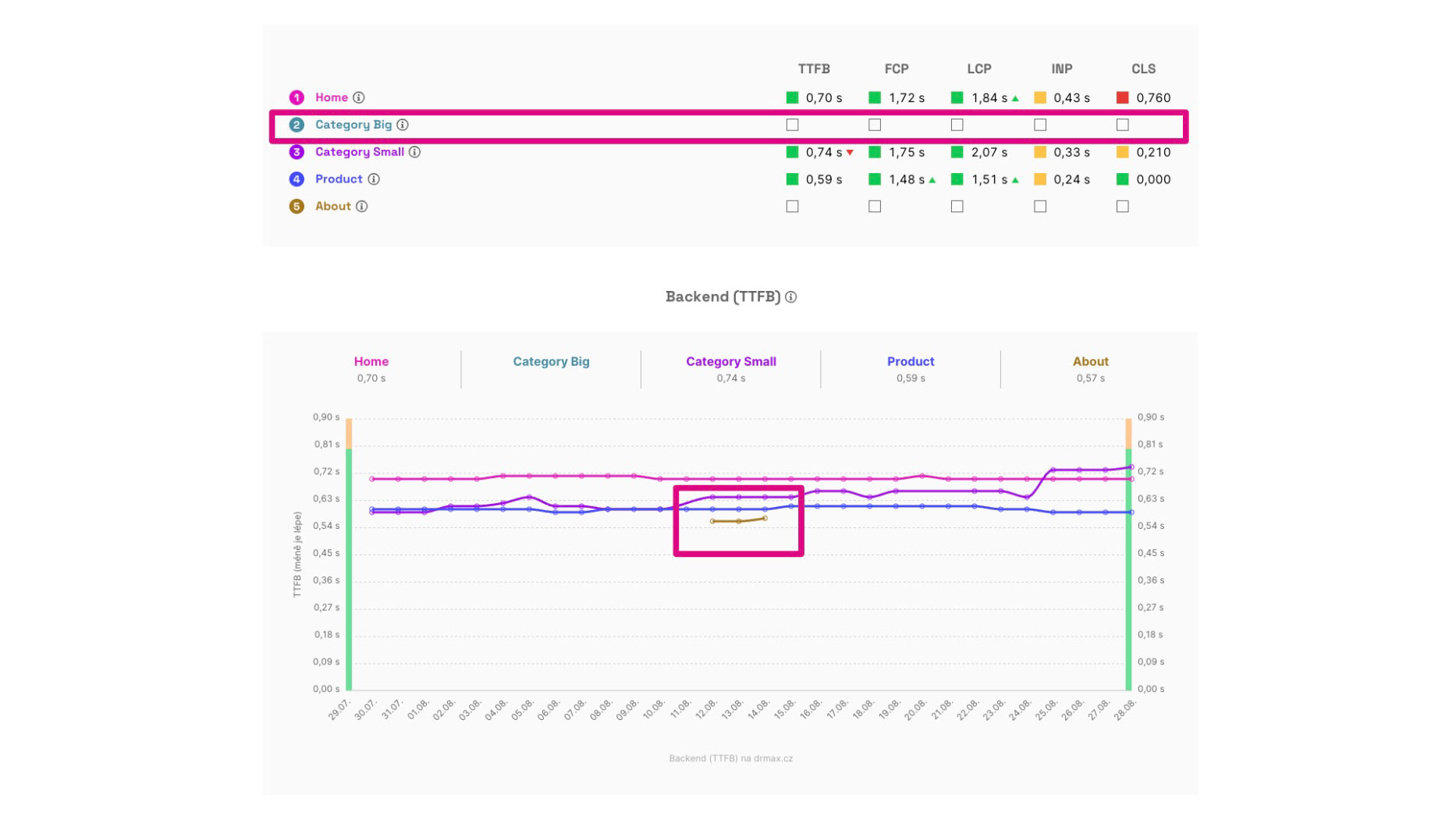Viewport: 1456px width, 819px height.
Task: Open Backend (TTFB) info icon
Action: [x=791, y=297]
